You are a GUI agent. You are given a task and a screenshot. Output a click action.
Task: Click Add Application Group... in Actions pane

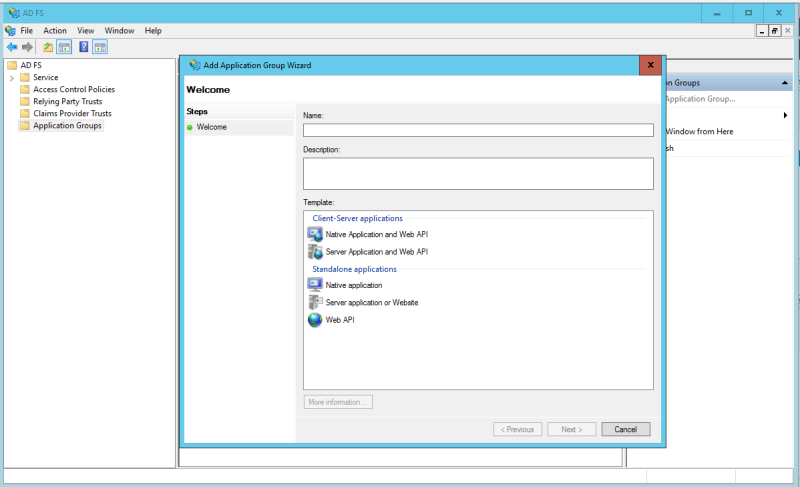tap(701, 99)
